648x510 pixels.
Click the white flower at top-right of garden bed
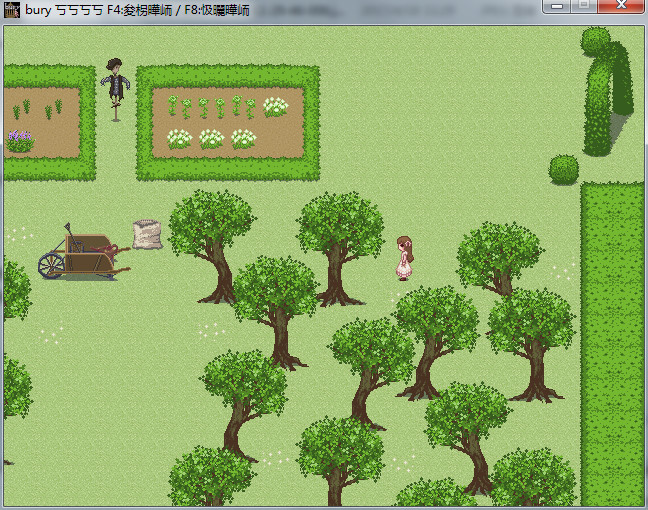275,107
